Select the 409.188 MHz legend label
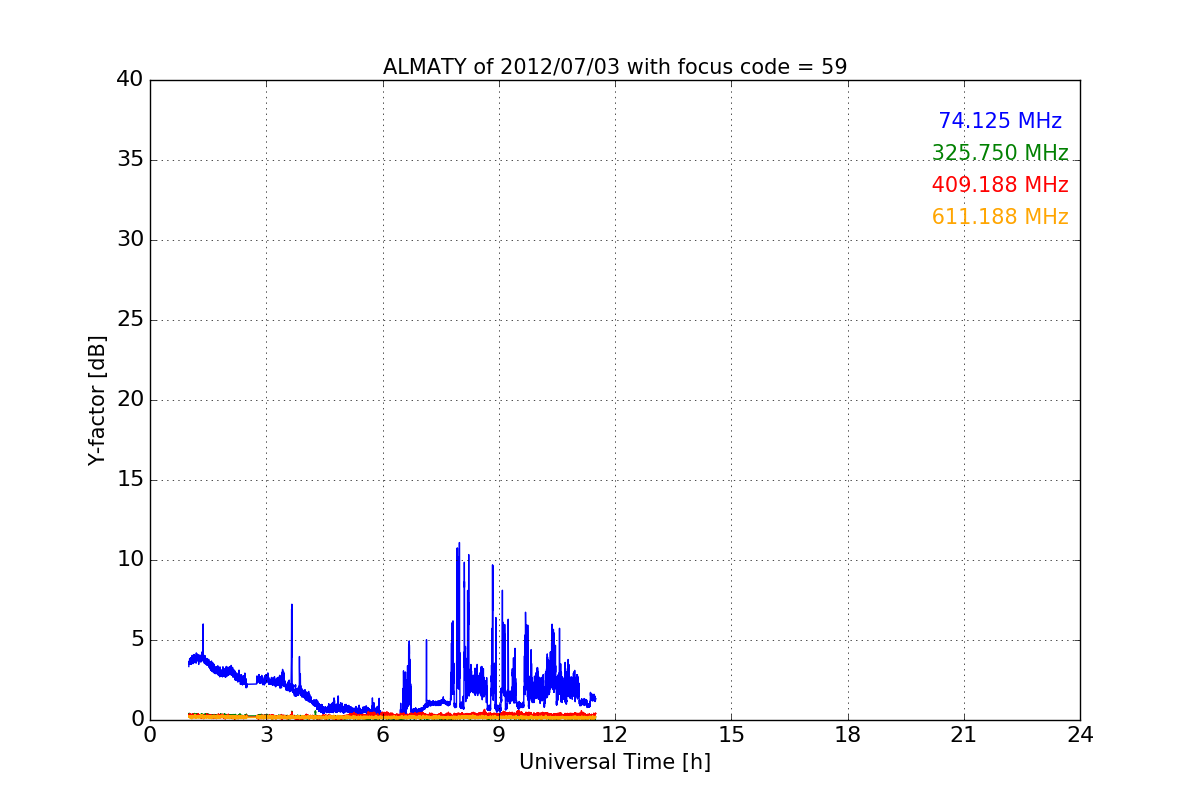 pos(1000,185)
